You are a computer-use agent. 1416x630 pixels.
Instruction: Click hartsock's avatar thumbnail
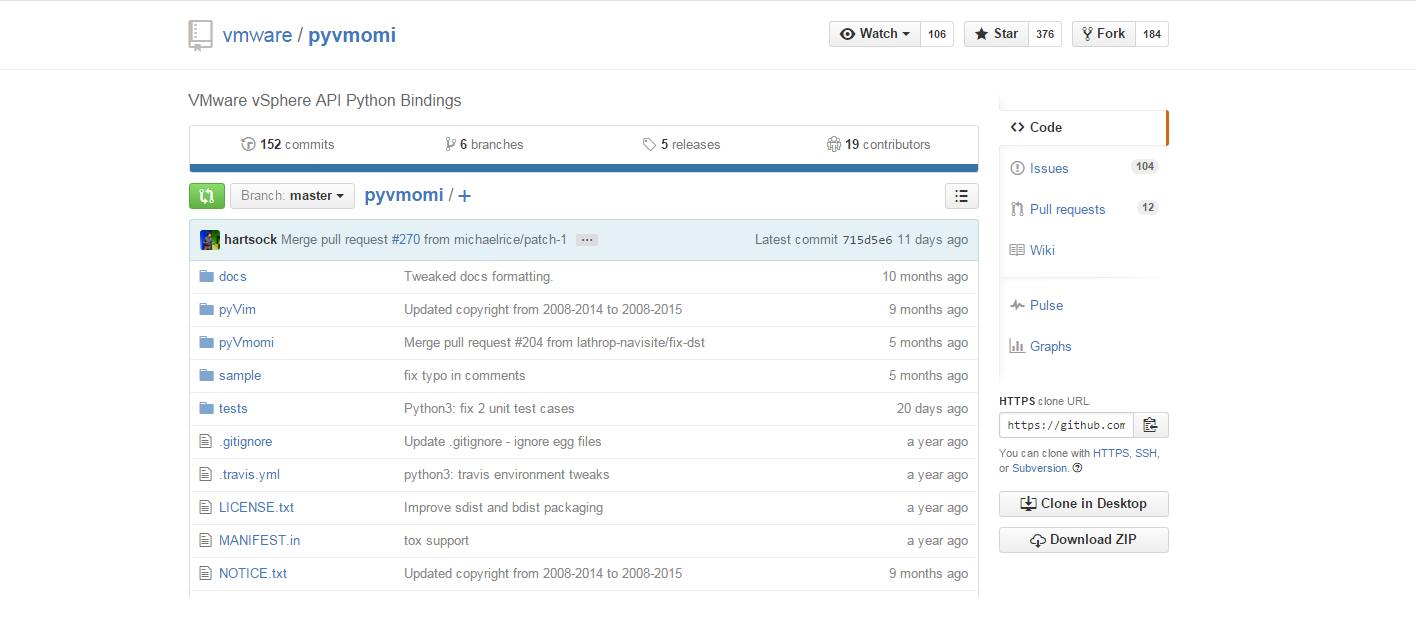210,240
